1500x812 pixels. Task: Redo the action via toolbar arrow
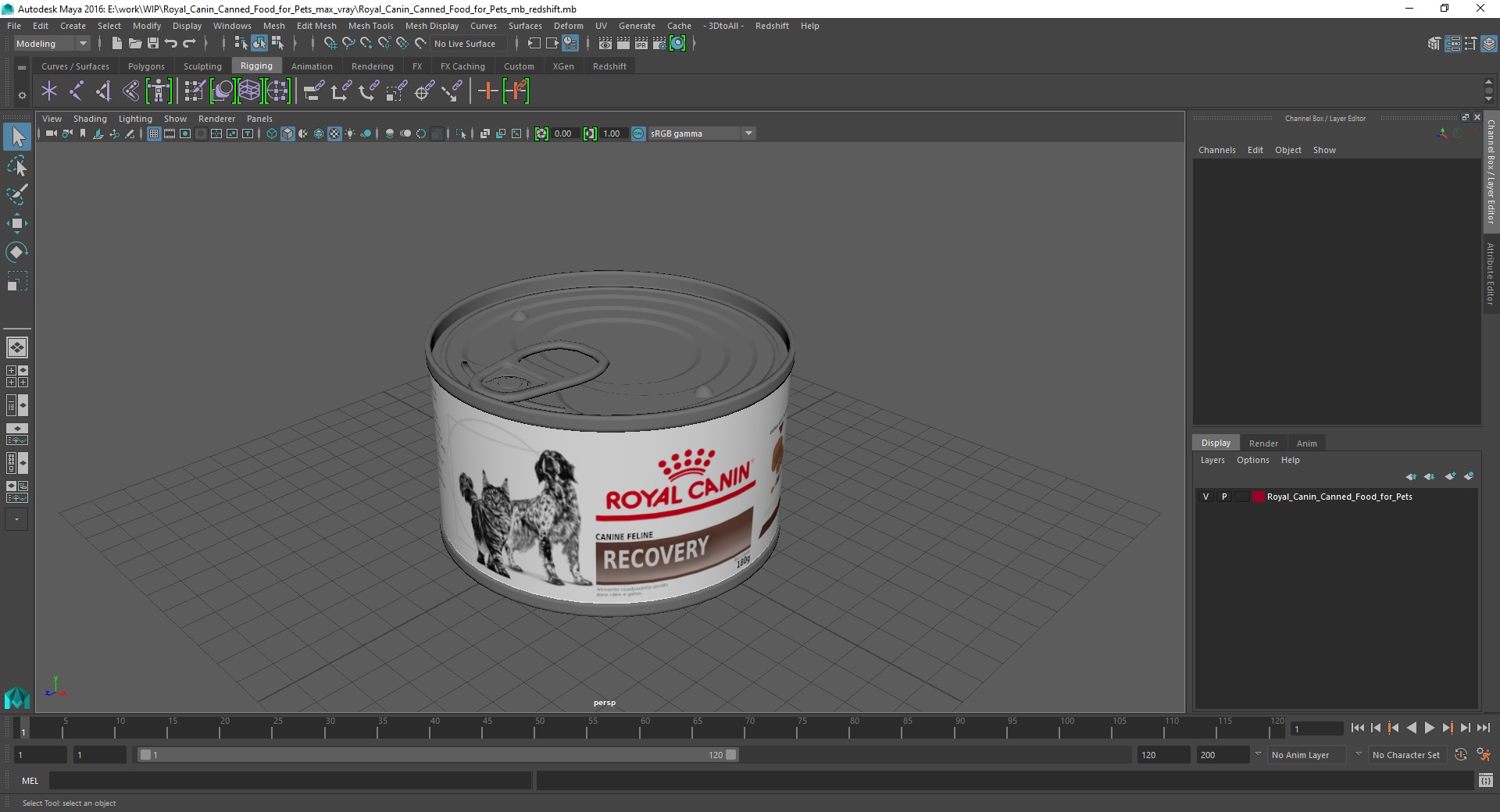tap(189, 44)
